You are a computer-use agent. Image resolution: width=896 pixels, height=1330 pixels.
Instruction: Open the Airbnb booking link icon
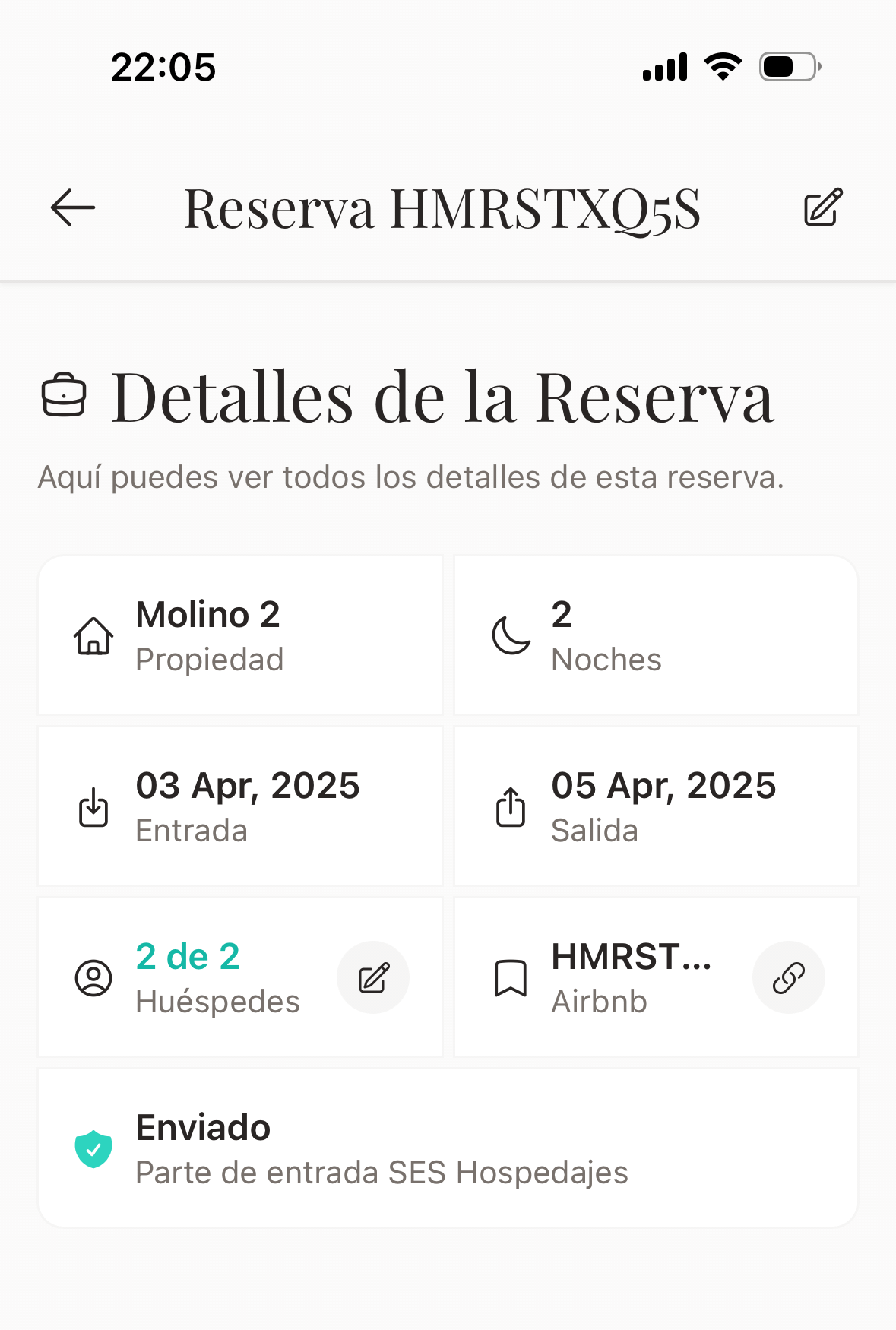[x=788, y=977]
